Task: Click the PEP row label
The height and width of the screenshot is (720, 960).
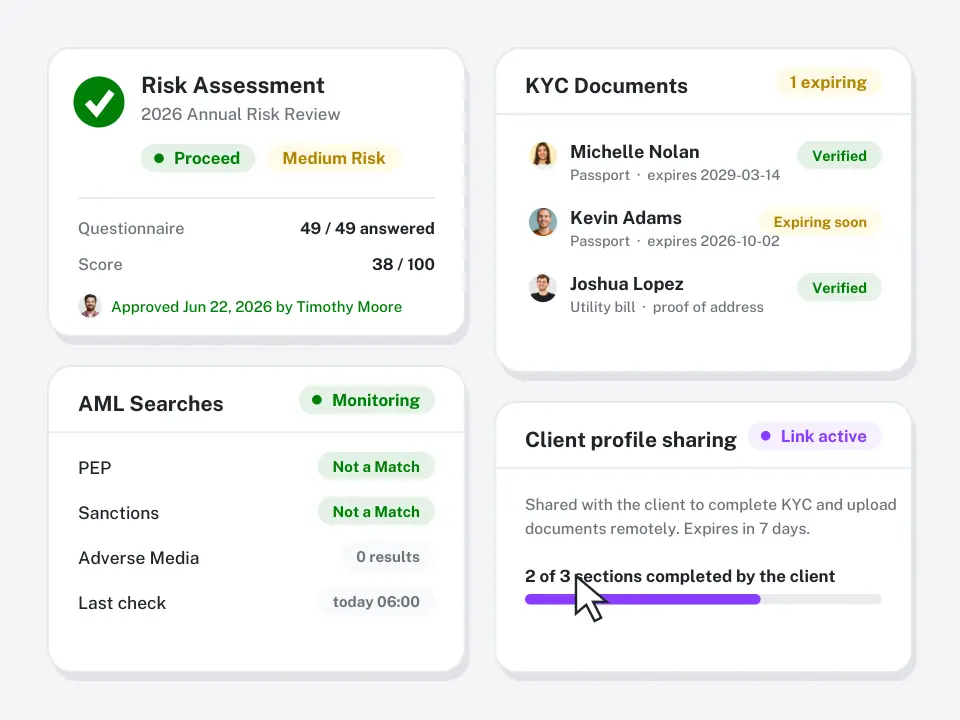Action: point(95,468)
